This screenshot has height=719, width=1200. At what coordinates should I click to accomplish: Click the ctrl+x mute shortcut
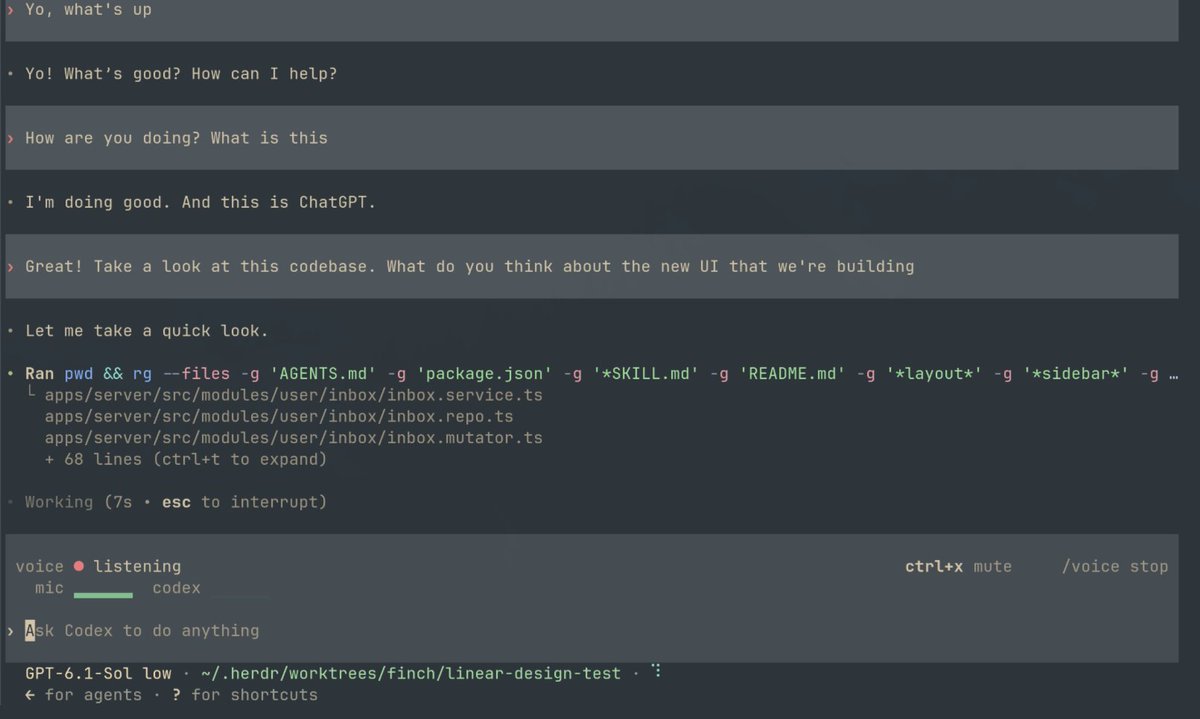click(958, 567)
